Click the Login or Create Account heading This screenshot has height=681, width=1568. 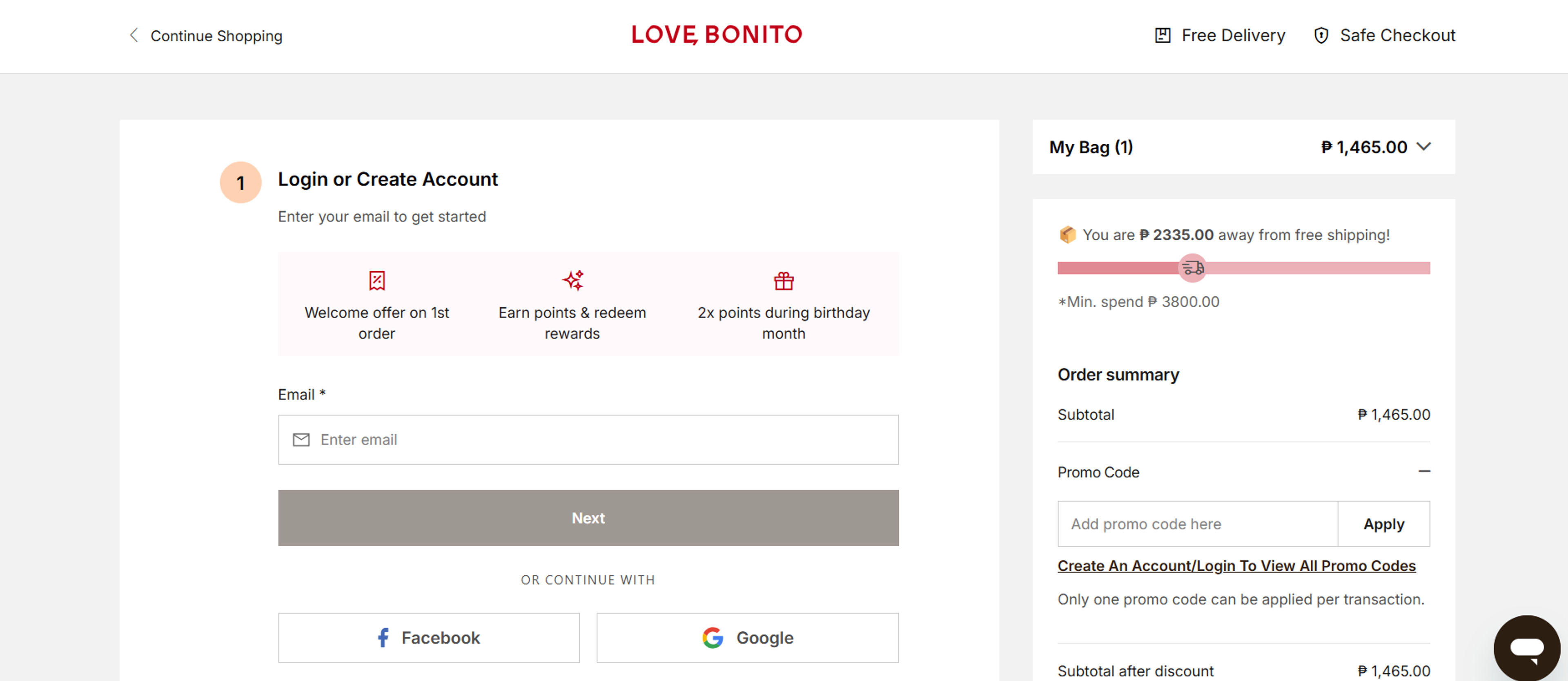(x=388, y=179)
